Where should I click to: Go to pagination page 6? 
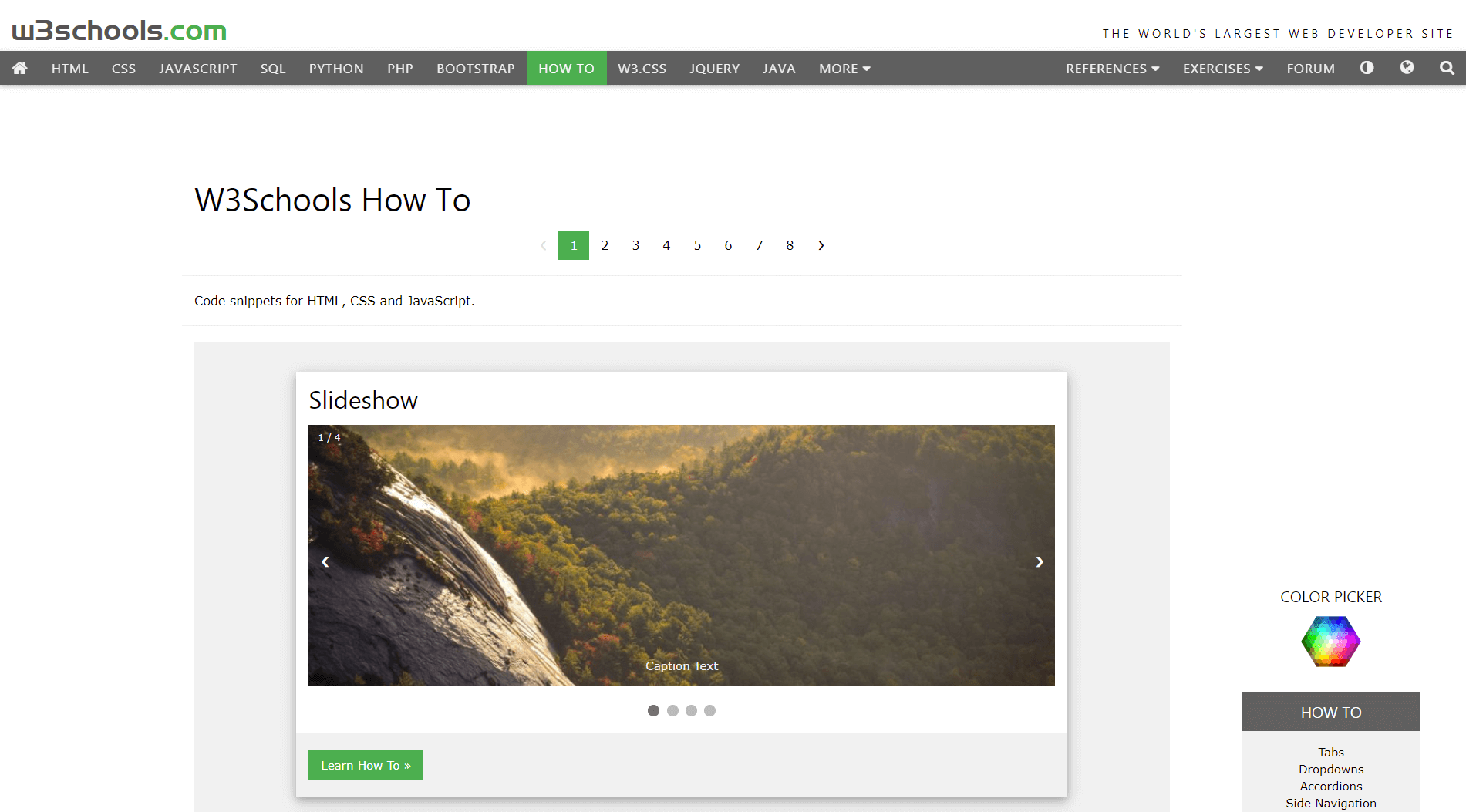[728, 245]
